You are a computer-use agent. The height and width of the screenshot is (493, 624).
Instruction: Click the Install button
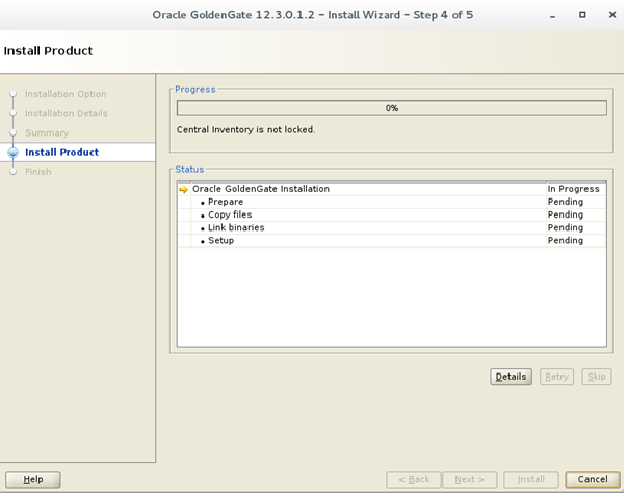[x=531, y=479]
